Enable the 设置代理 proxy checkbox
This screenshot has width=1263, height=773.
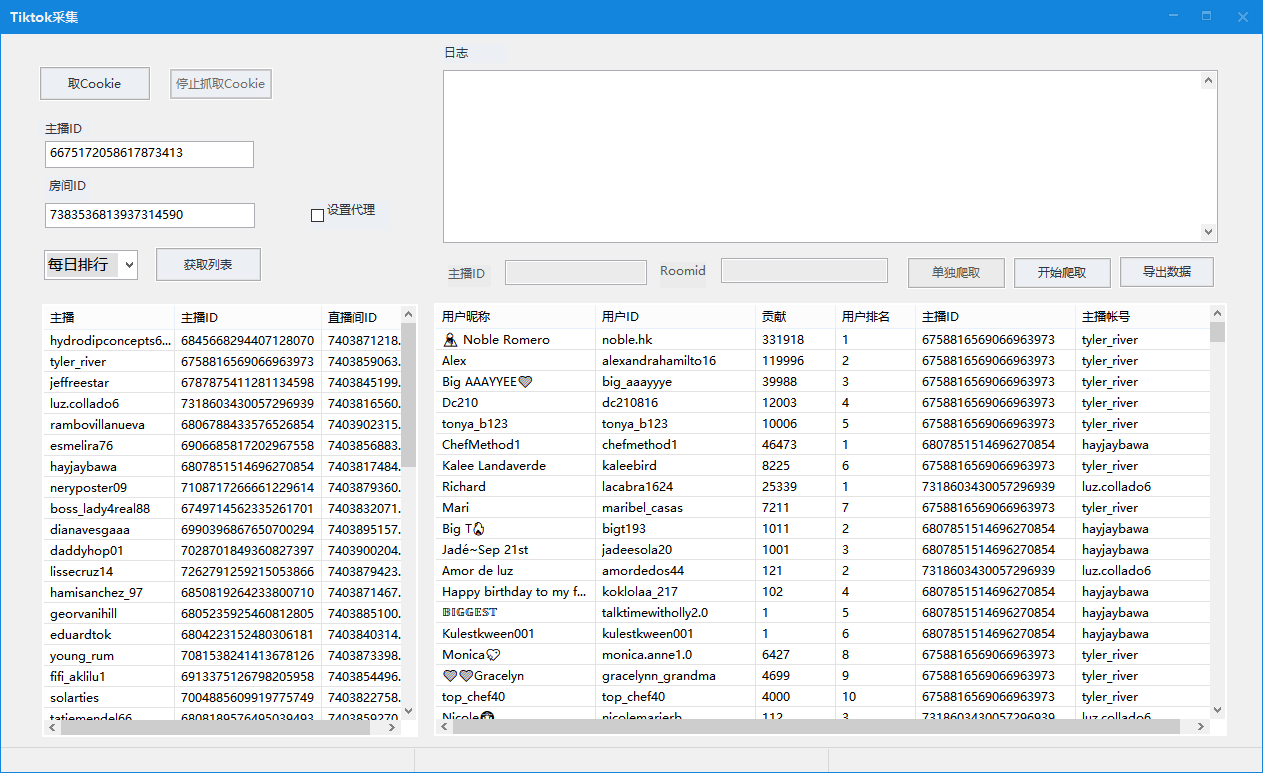click(x=318, y=215)
